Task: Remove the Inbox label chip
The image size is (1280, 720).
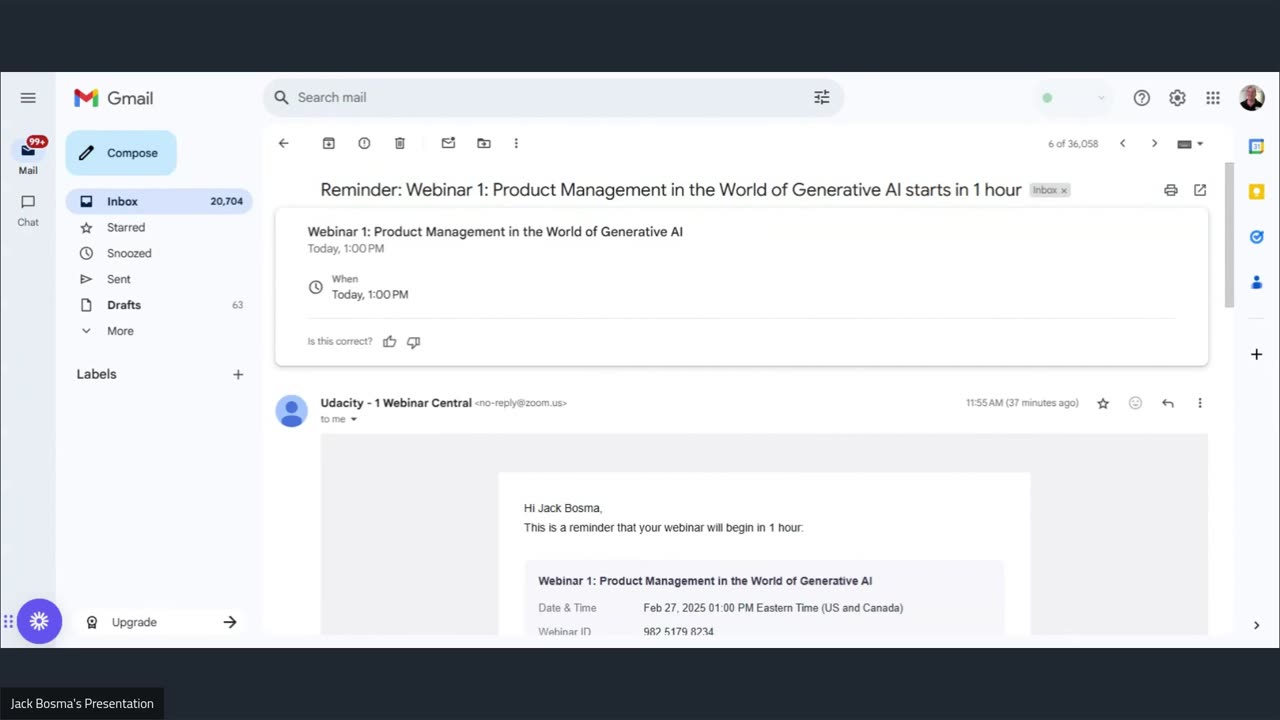Action: tap(1064, 190)
